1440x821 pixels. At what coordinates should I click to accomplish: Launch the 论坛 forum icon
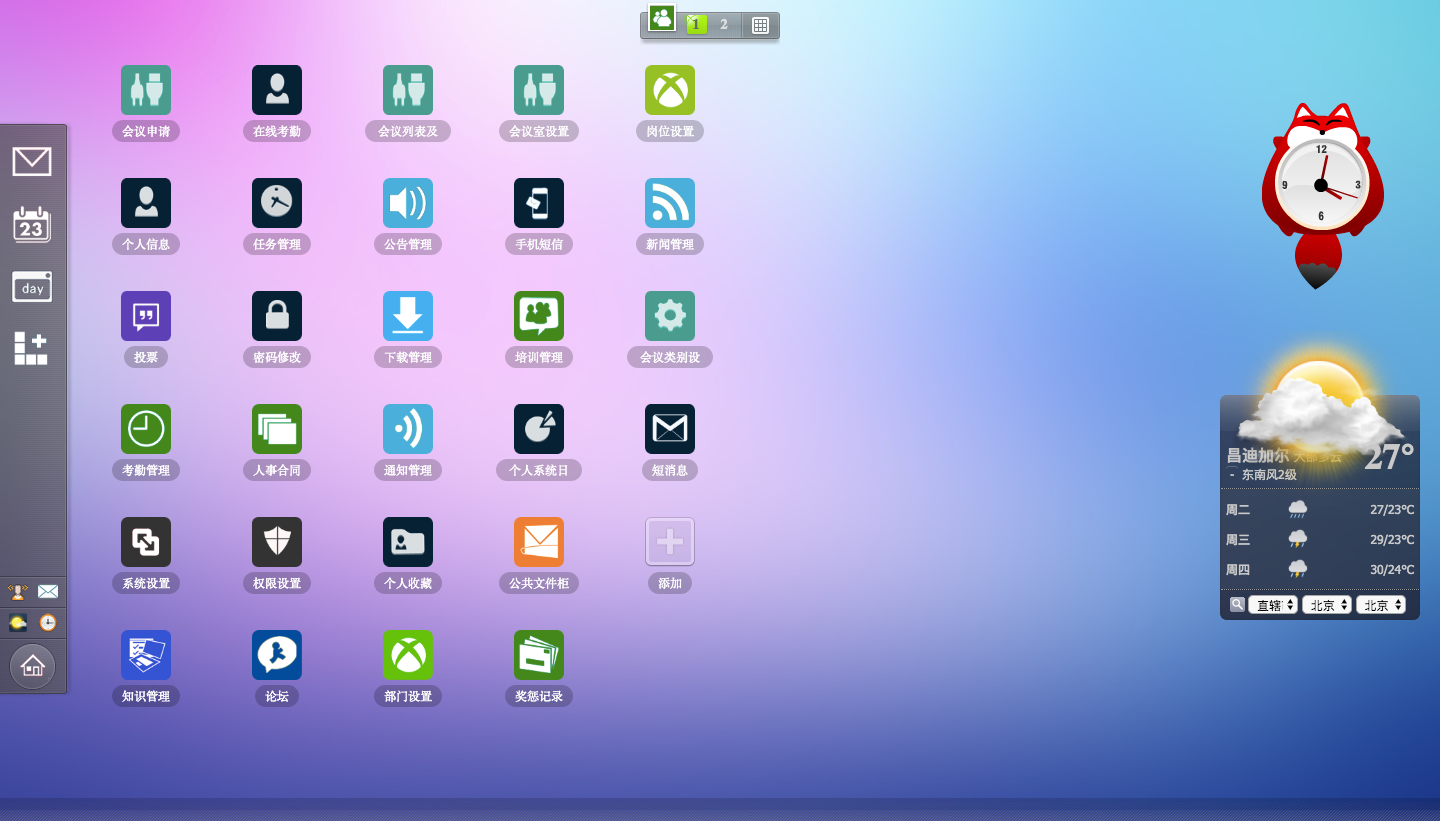[x=277, y=655]
